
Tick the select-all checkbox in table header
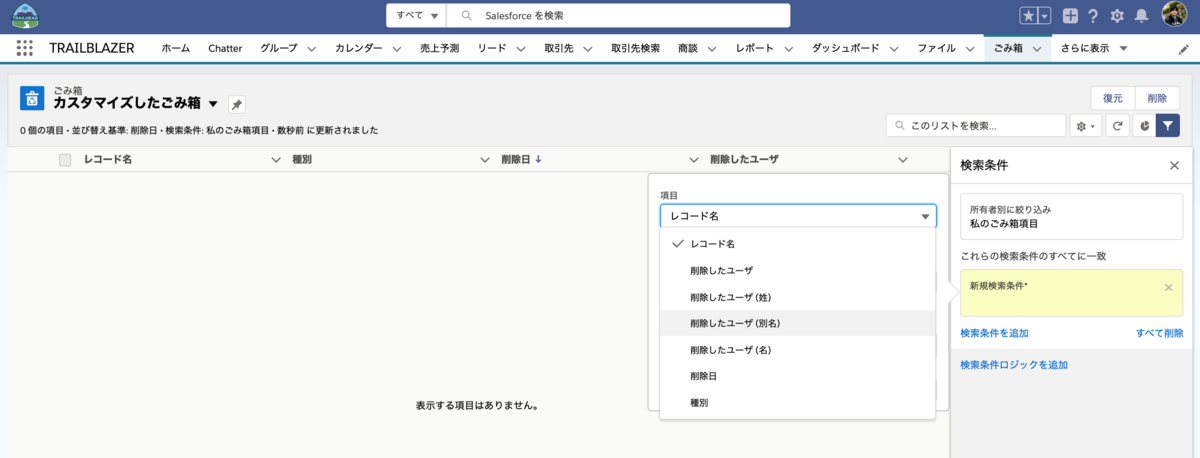click(x=65, y=160)
